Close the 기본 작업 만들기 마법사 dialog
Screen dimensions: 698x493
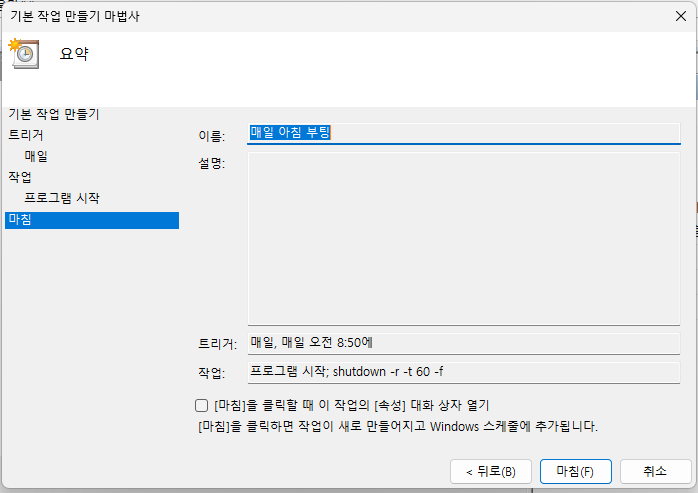tap(680, 16)
